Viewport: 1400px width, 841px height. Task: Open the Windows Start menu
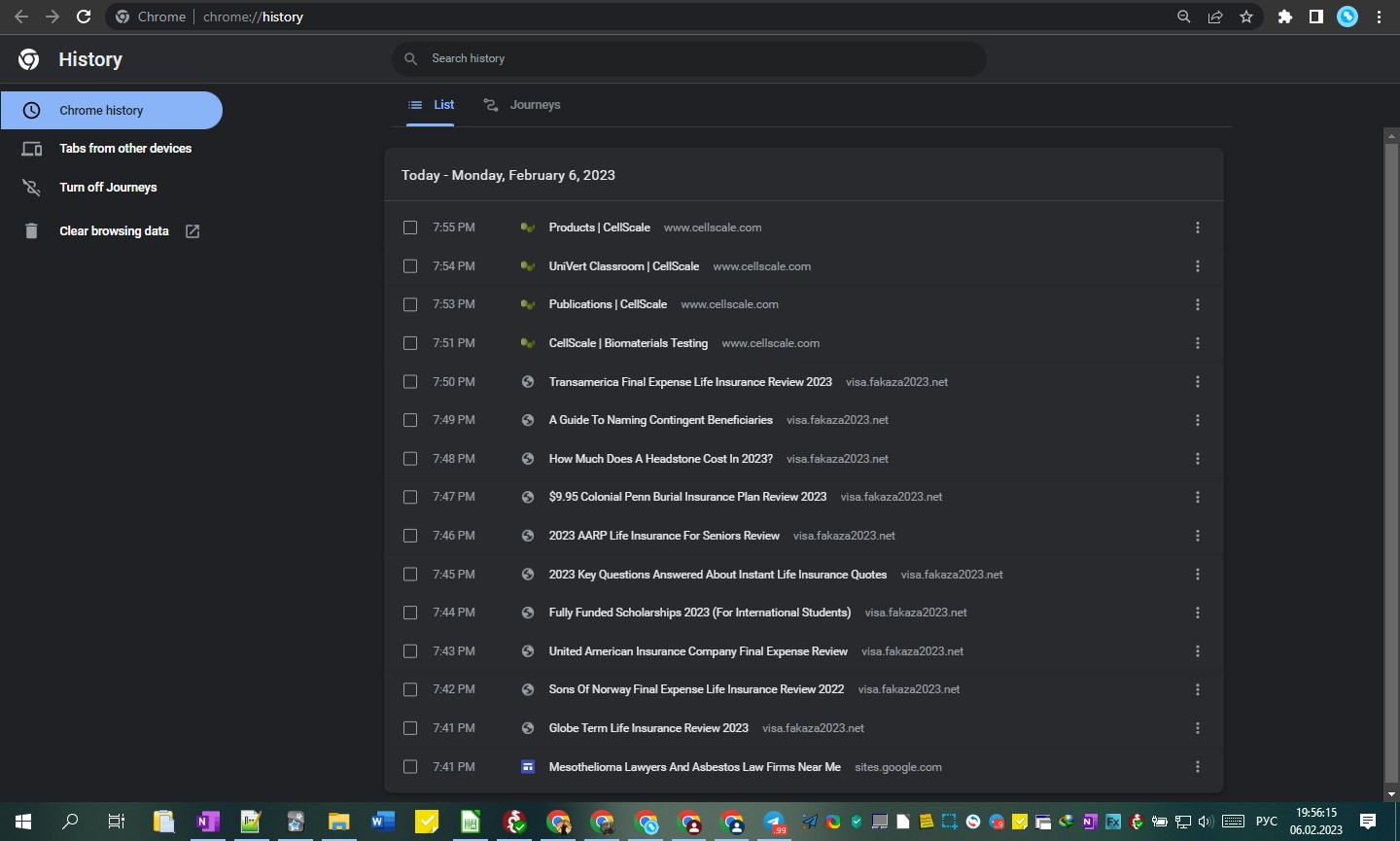pyautogui.click(x=23, y=822)
